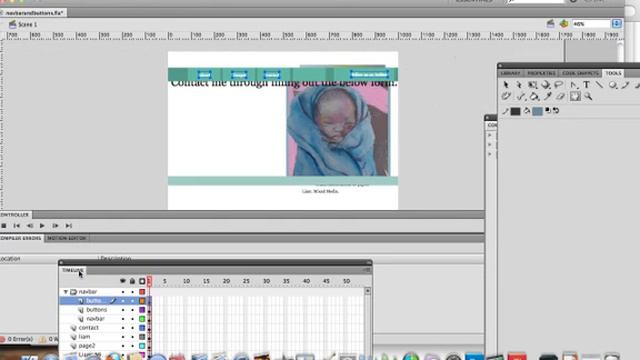Select the baby painting image on stage
640x360 pixels.
pyautogui.click(x=338, y=131)
